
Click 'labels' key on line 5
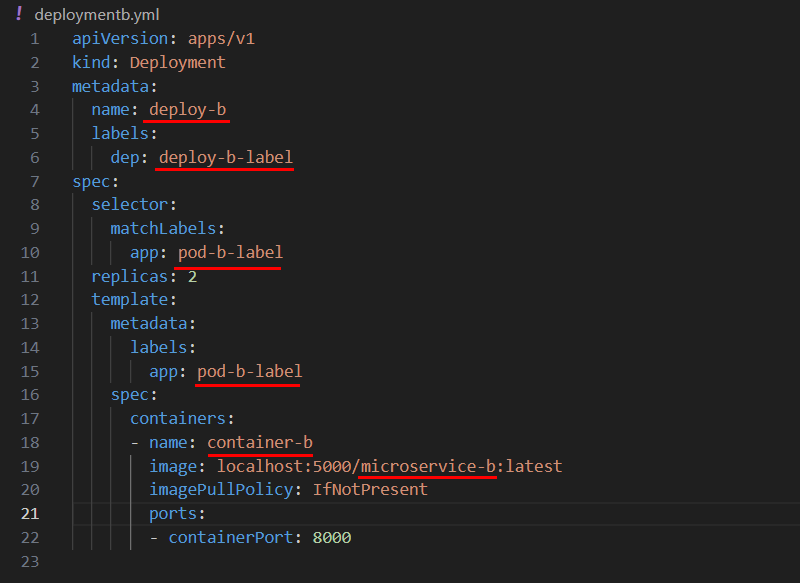click(120, 134)
